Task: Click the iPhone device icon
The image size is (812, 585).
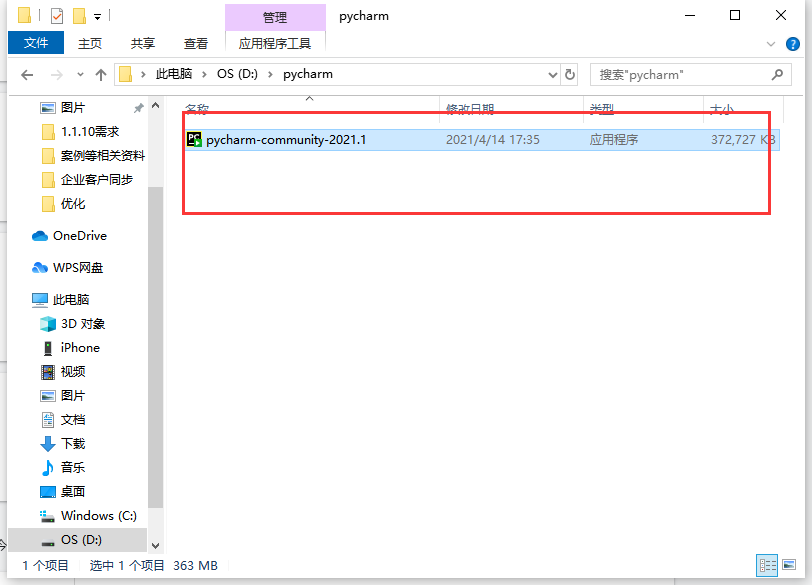Action: pos(48,348)
